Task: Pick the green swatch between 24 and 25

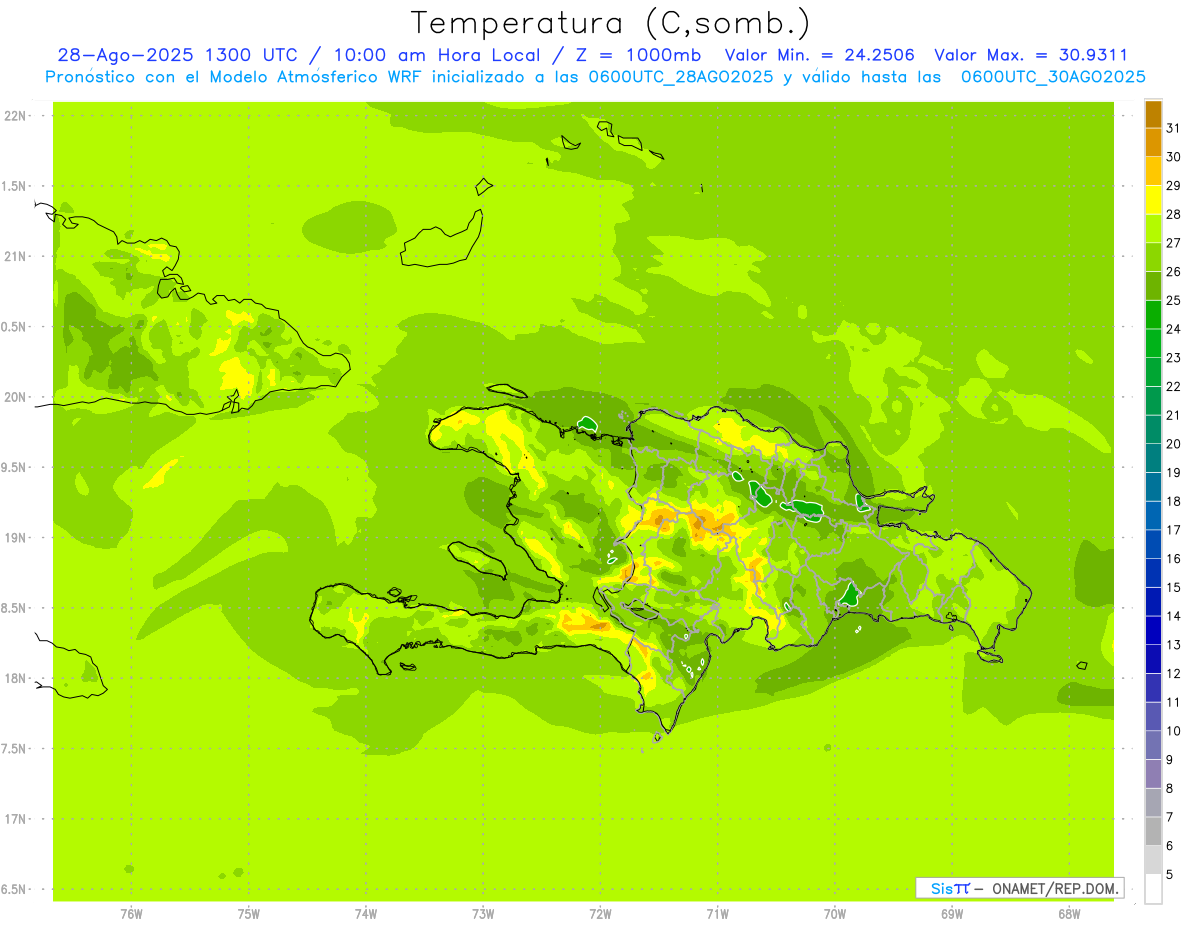Action: tap(1153, 314)
